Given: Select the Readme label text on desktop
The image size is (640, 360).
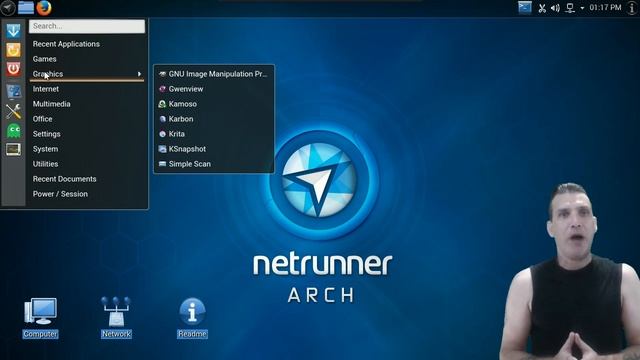Looking at the screenshot, I should (192, 334).
